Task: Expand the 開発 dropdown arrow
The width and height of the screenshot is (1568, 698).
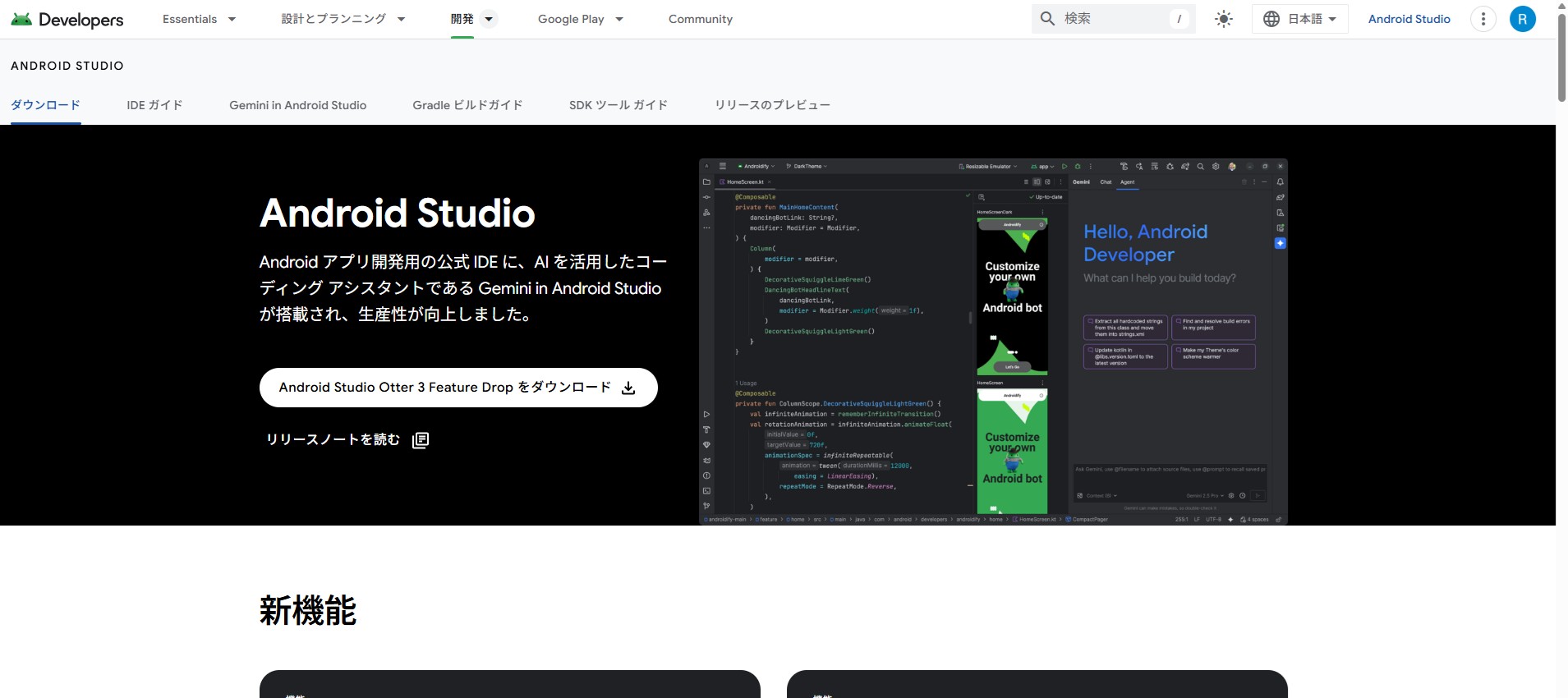Action: (x=489, y=19)
